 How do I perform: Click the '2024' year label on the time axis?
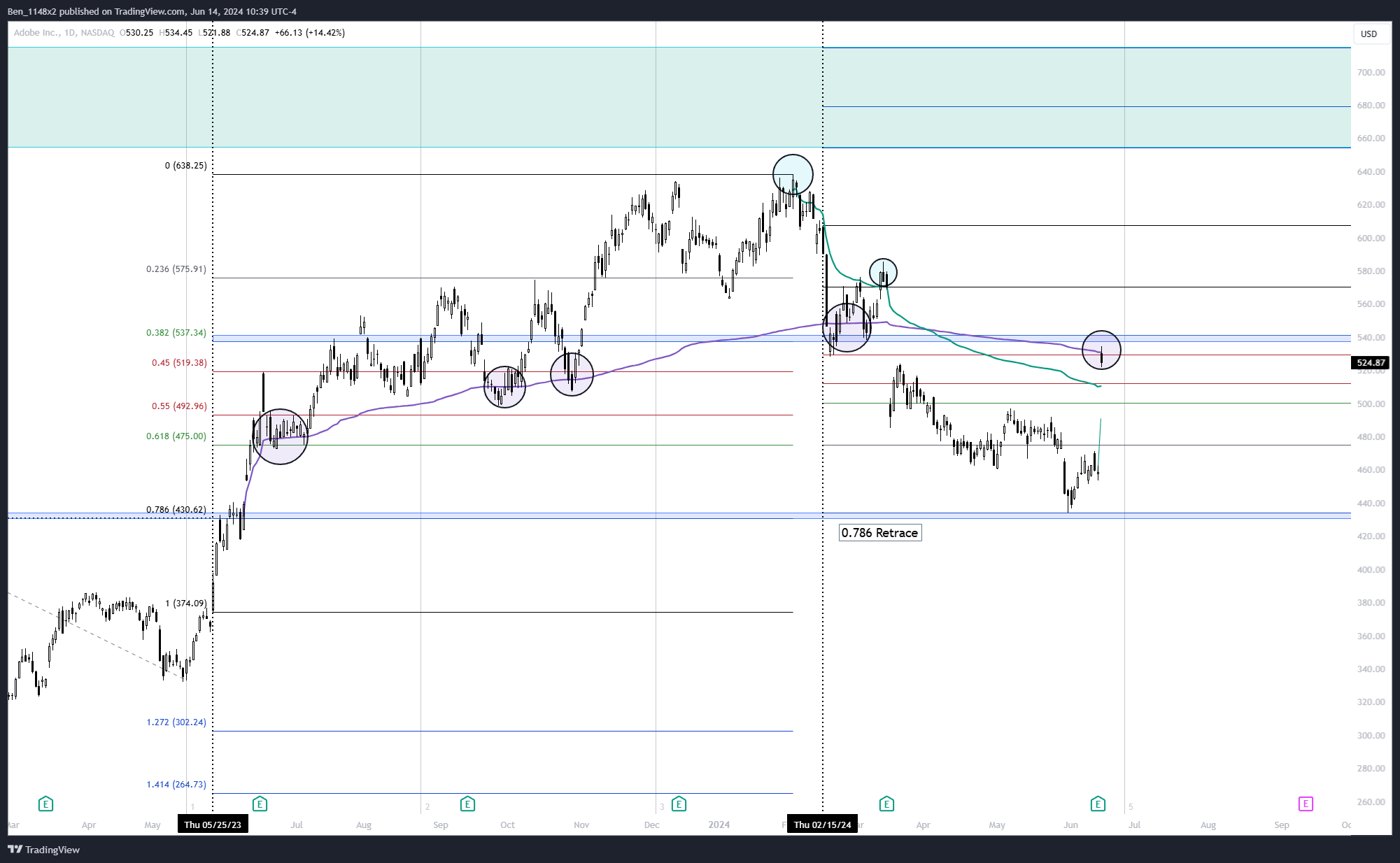pos(719,825)
